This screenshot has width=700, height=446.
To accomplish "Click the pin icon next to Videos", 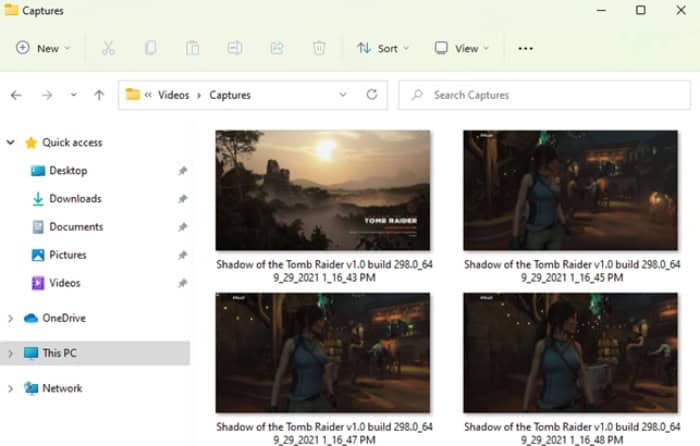I will (x=182, y=283).
